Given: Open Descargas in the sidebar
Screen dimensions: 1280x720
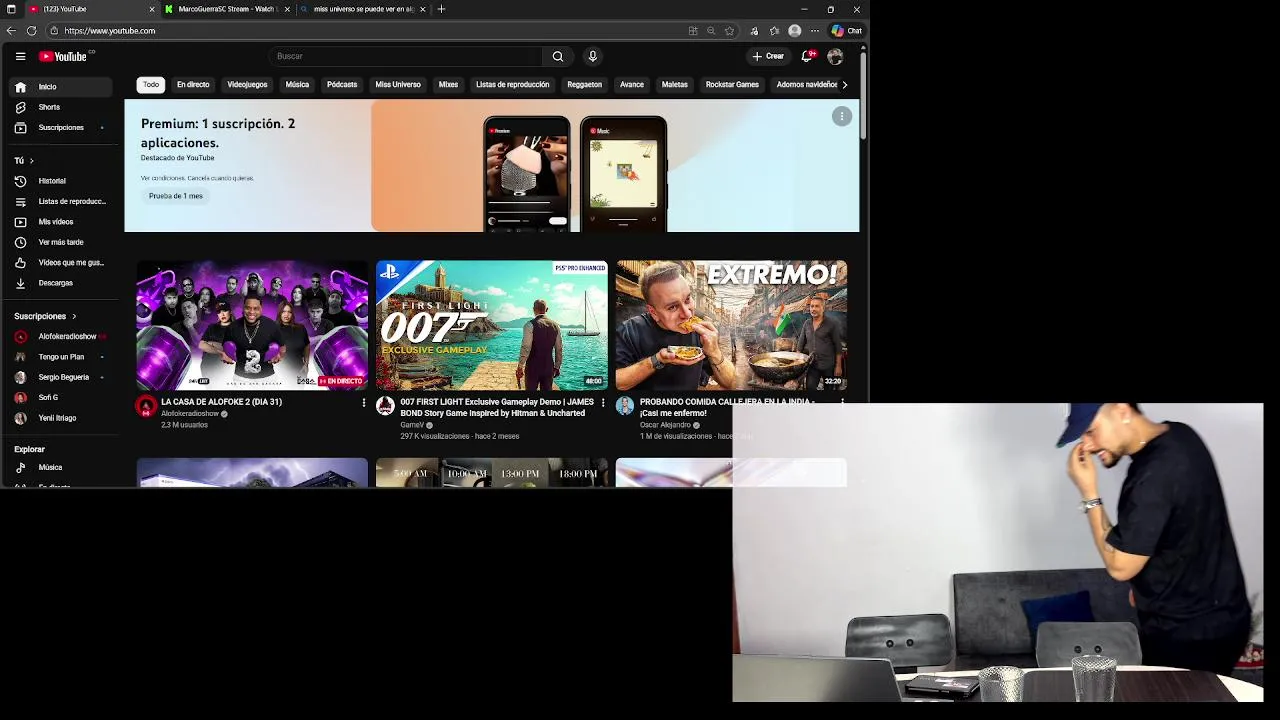Looking at the screenshot, I should pyautogui.click(x=62, y=283).
